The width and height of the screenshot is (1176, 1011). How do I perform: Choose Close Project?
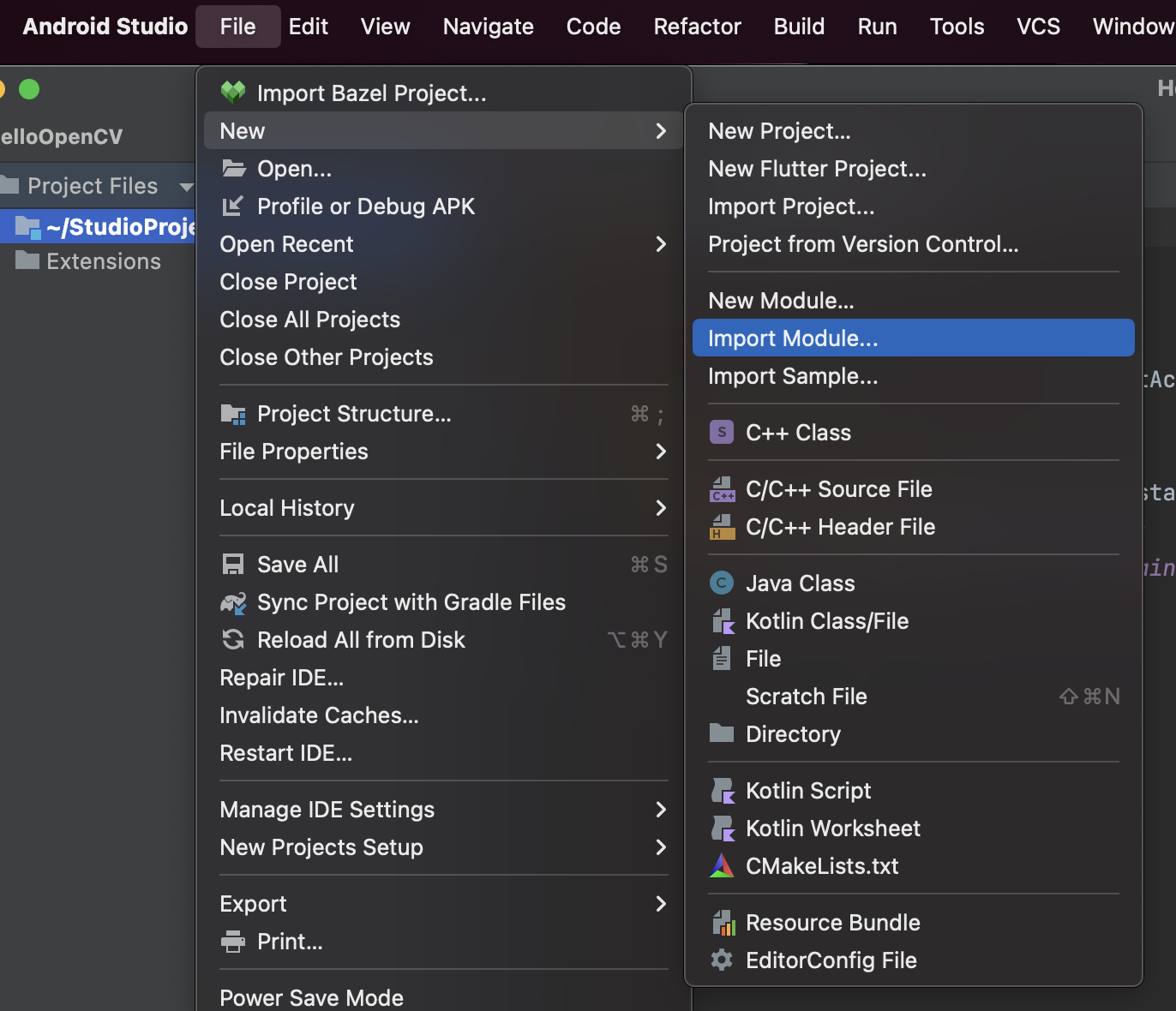[x=444, y=282]
